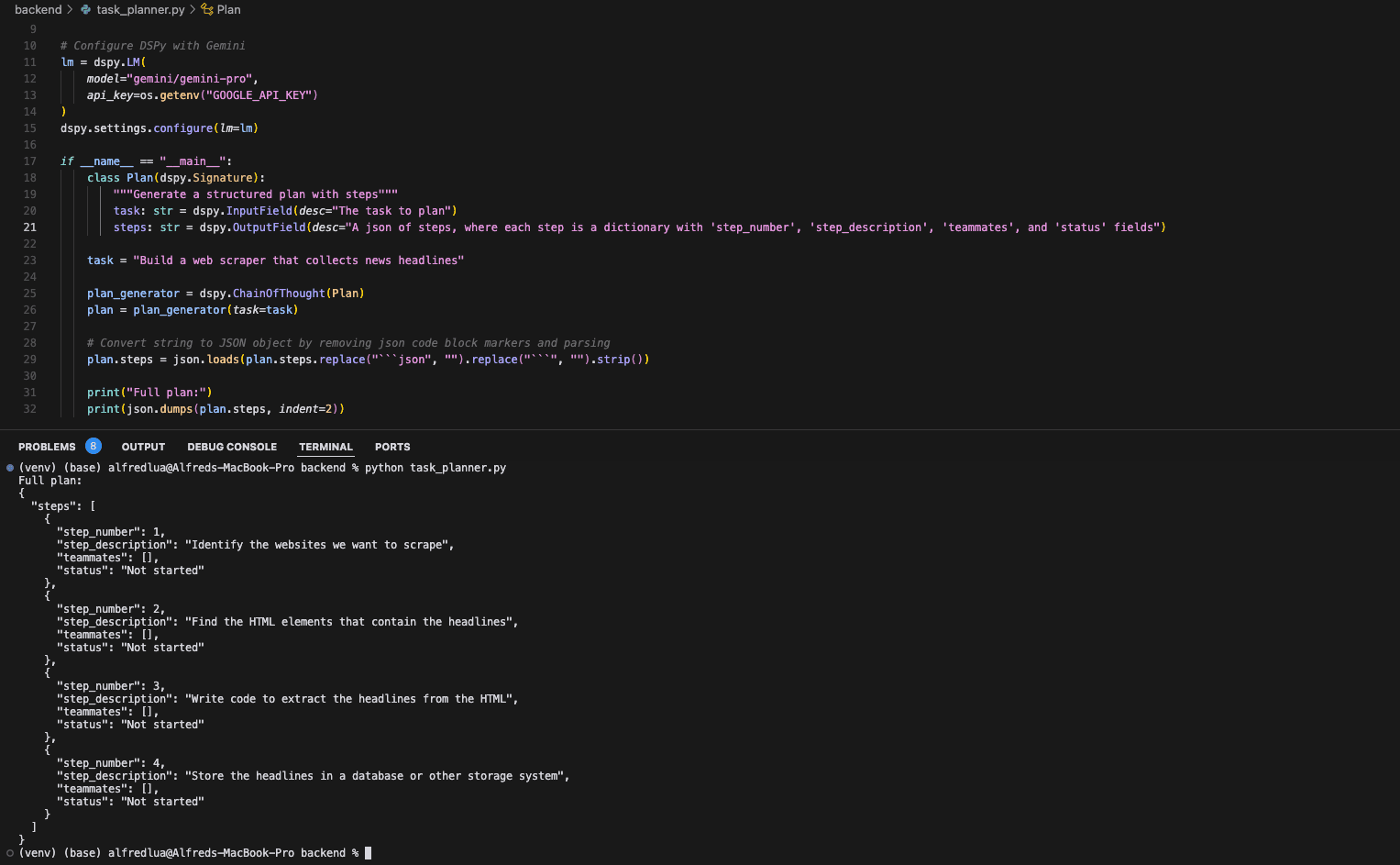This screenshot has height=865, width=1400.
Task: Click line number 18 in the gutter
Action: click(x=30, y=178)
